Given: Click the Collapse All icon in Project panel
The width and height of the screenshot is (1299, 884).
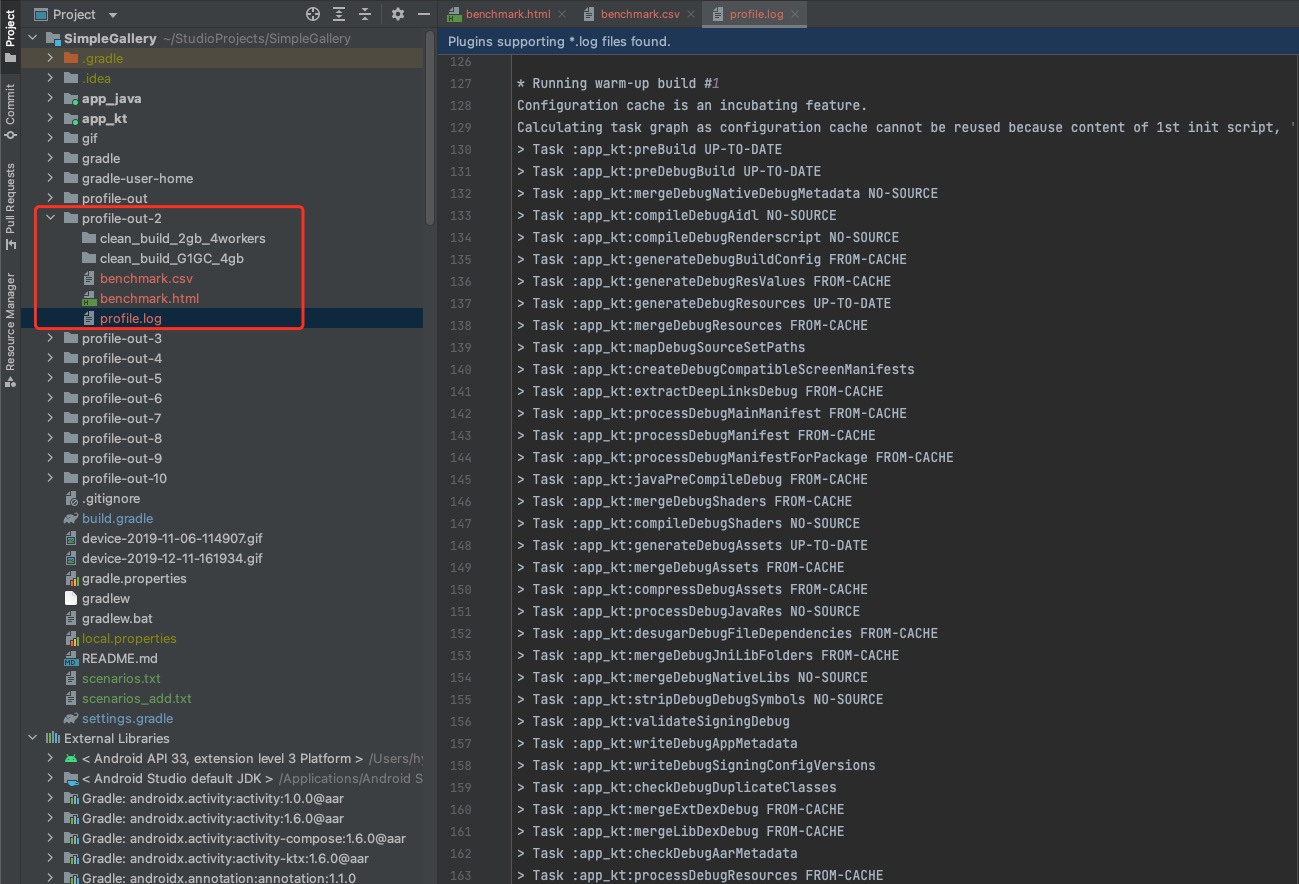Looking at the screenshot, I should pyautogui.click(x=365, y=14).
